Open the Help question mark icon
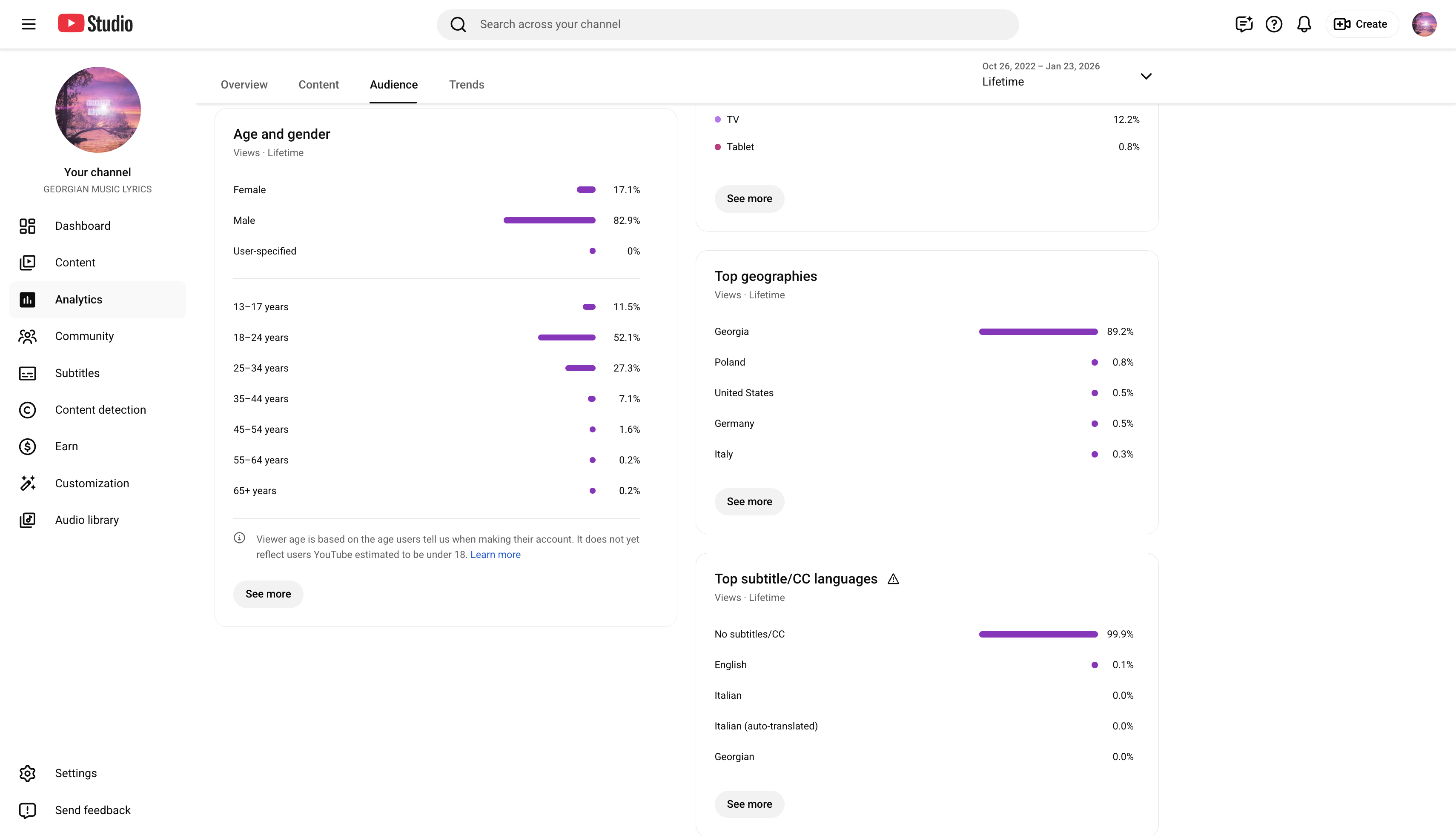1456x835 pixels. pos(1273,24)
